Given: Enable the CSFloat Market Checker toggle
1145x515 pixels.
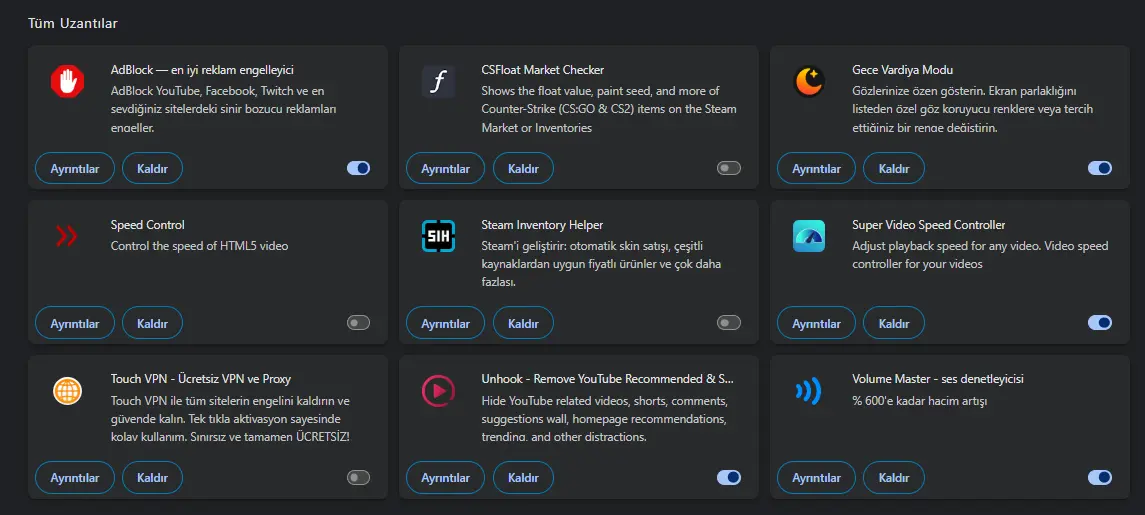Looking at the screenshot, I should click(x=729, y=168).
